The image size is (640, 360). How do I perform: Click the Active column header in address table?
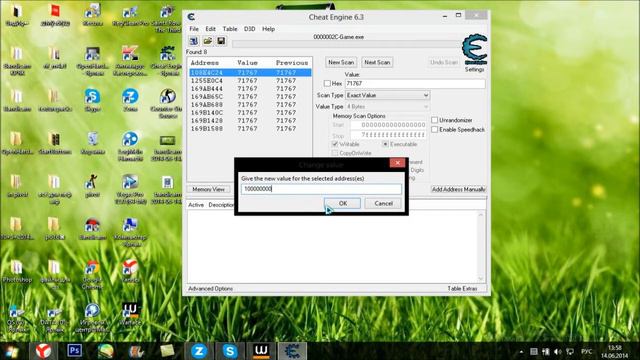coord(196,205)
